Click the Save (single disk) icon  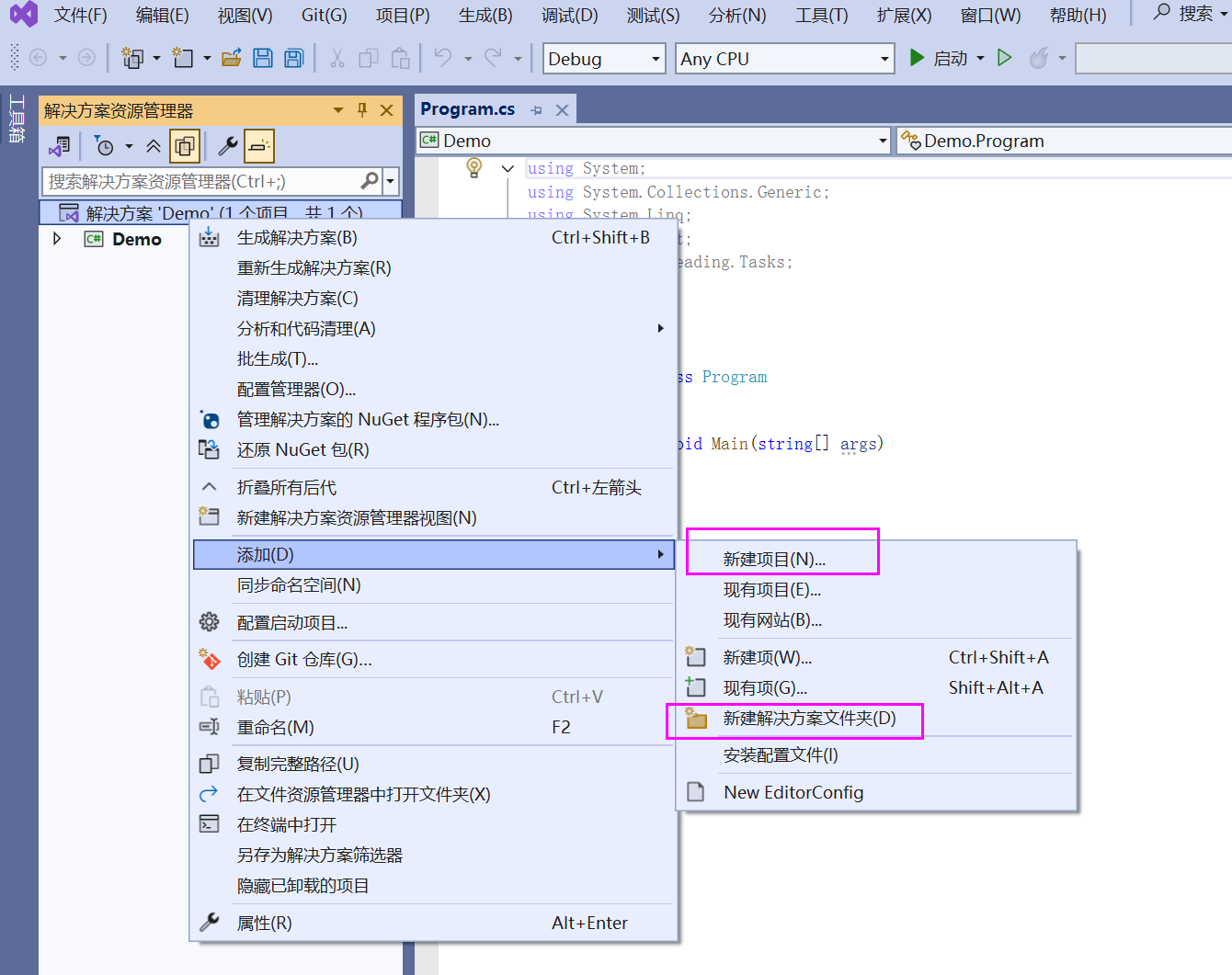coord(263,58)
